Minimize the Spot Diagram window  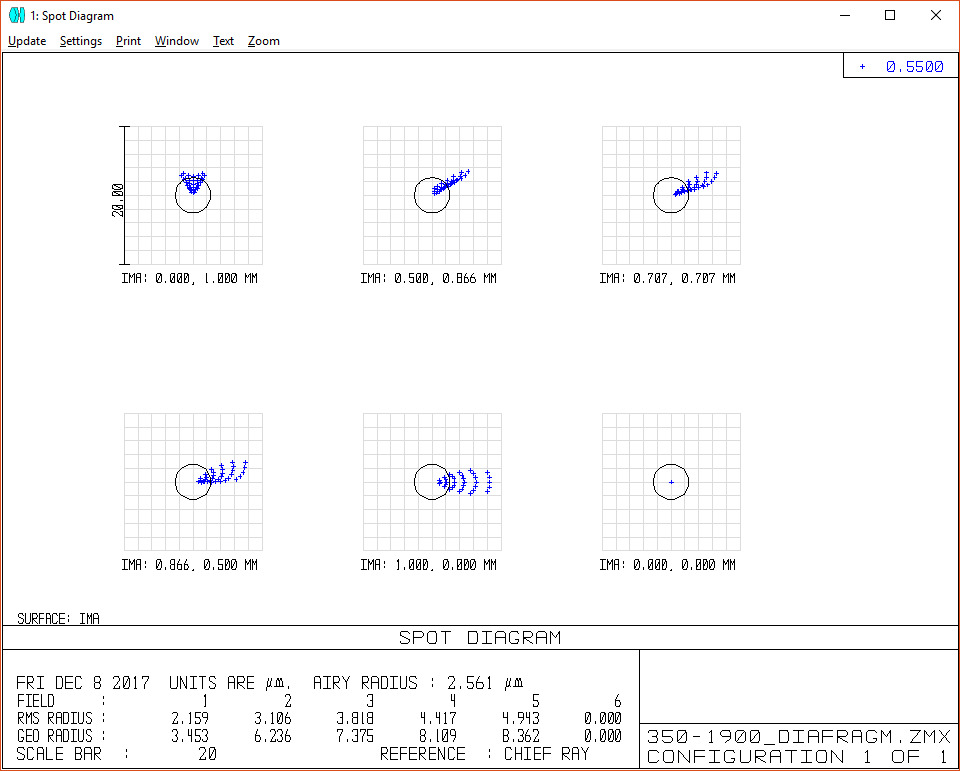tap(844, 16)
